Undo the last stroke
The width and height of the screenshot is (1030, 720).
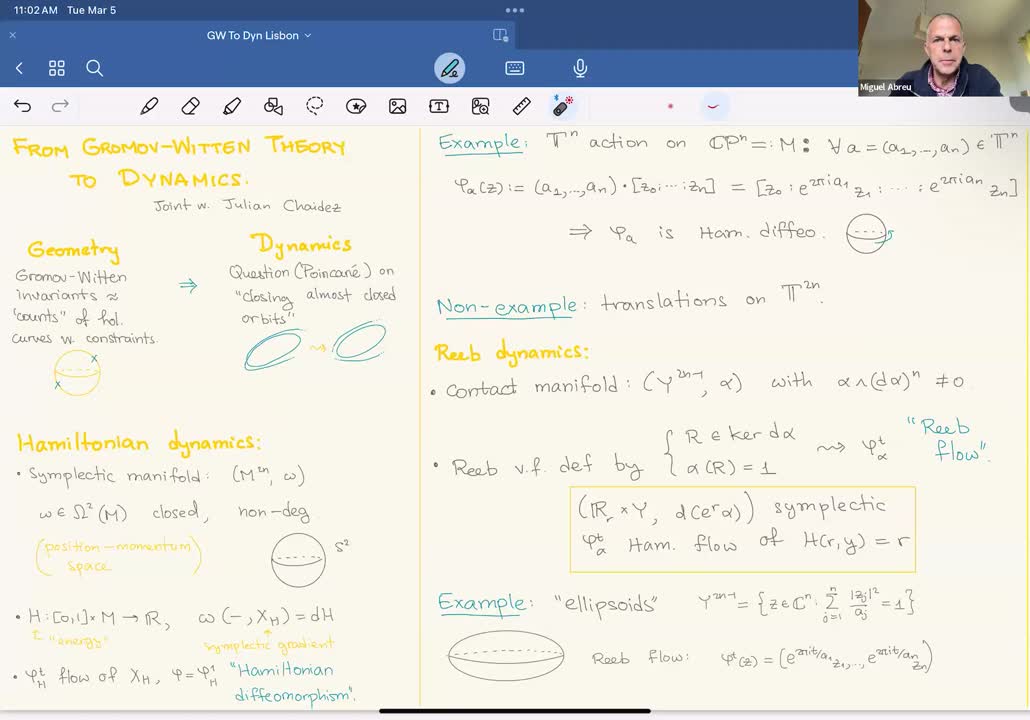[x=21, y=105]
